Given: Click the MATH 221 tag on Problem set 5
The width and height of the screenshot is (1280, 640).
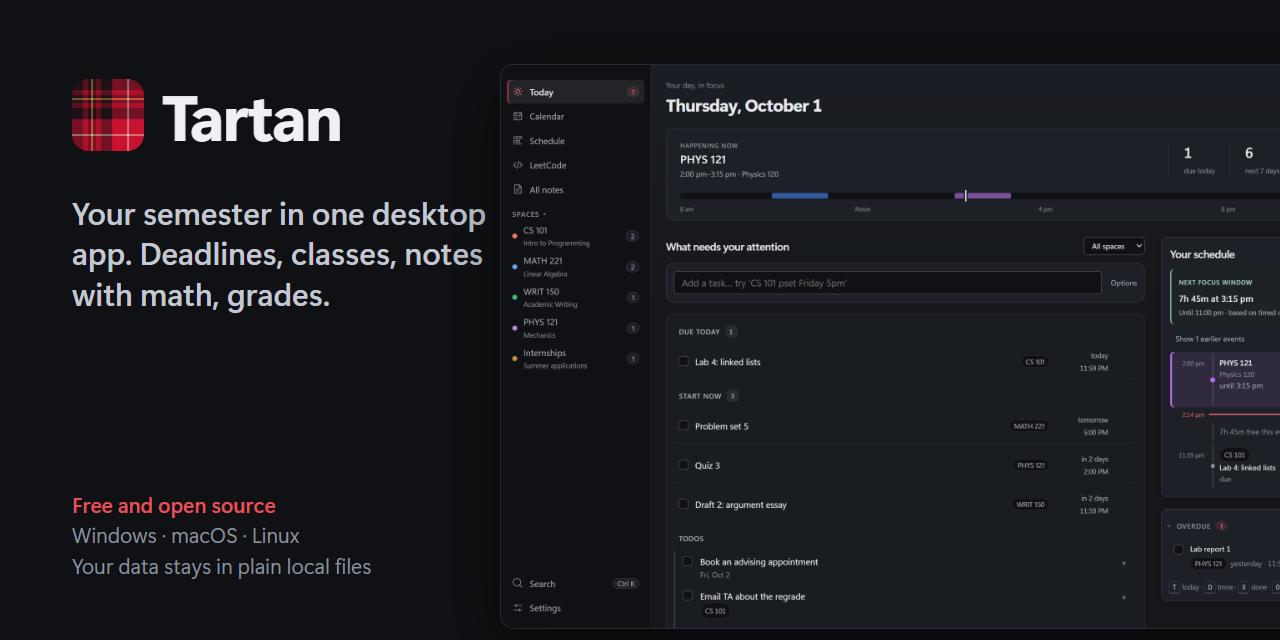Looking at the screenshot, I should [1029, 426].
